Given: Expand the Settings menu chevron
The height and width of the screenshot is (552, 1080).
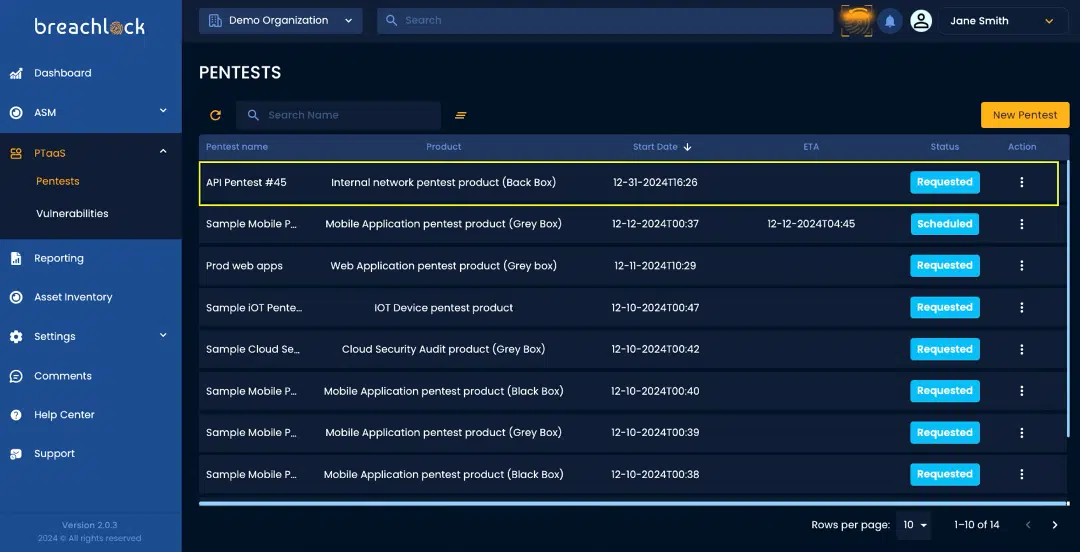Looking at the screenshot, I should click(163, 335).
